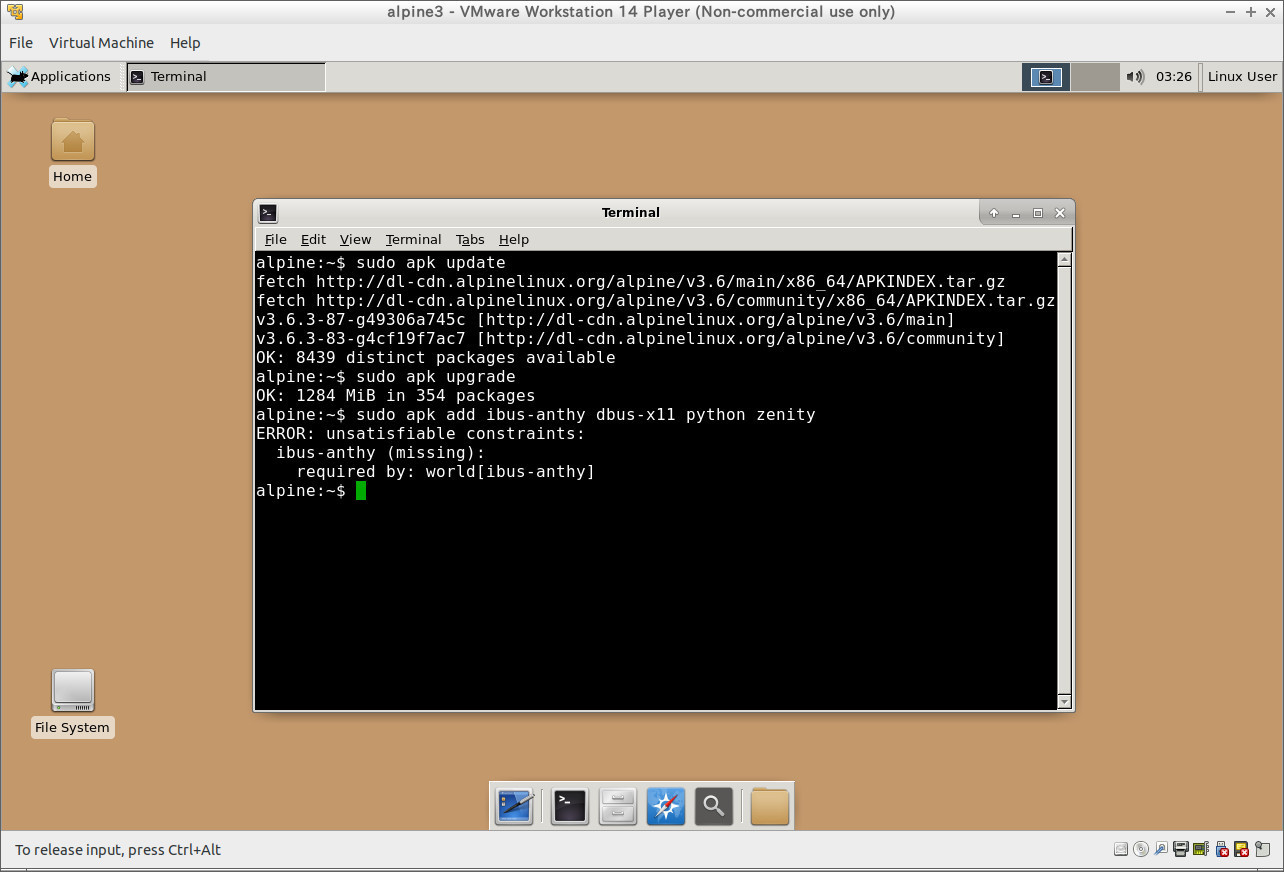
Task: Open the Applications menu
Action: pyautogui.click(x=63, y=76)
